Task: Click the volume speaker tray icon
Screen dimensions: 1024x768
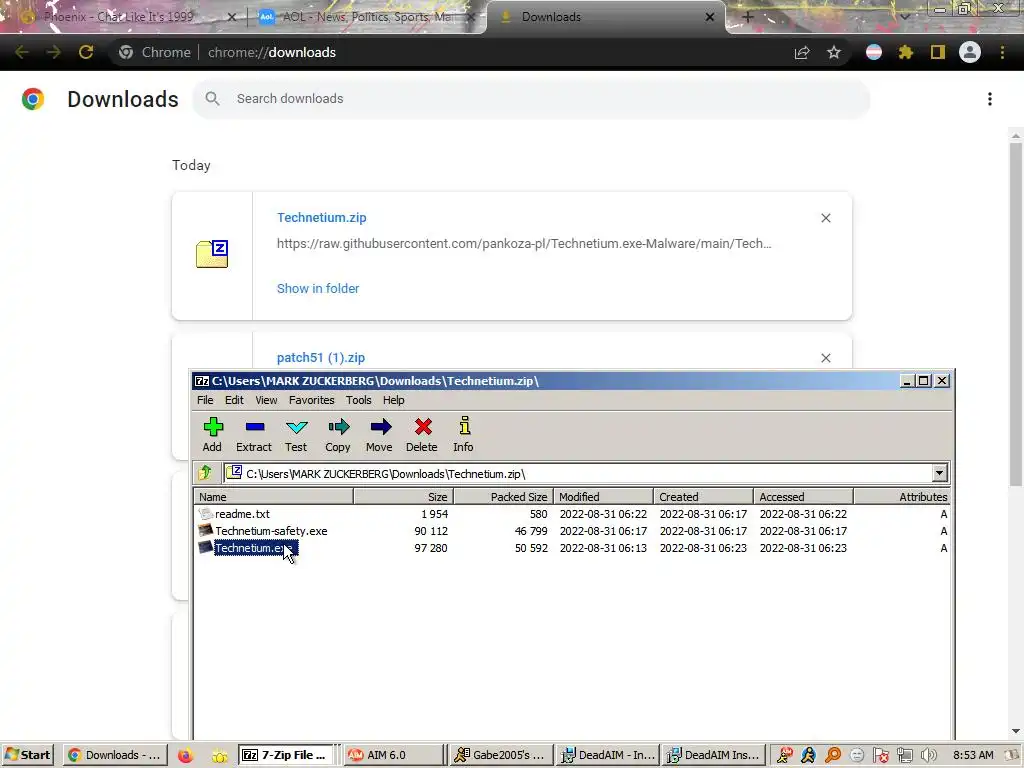Action: point(929,755)
